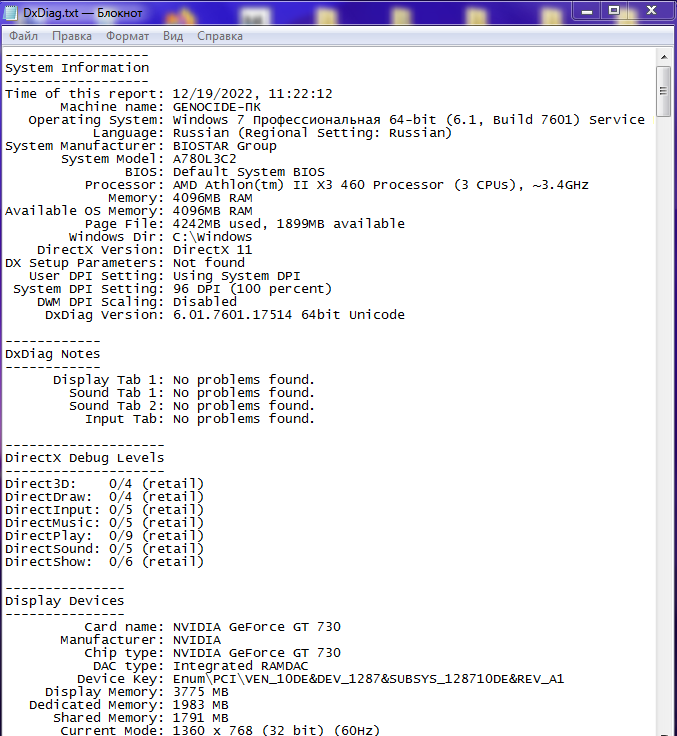The height and width of the screenshot is (736, 677).
Task: Maximize the Notepad window
Action: coord(614,11)
